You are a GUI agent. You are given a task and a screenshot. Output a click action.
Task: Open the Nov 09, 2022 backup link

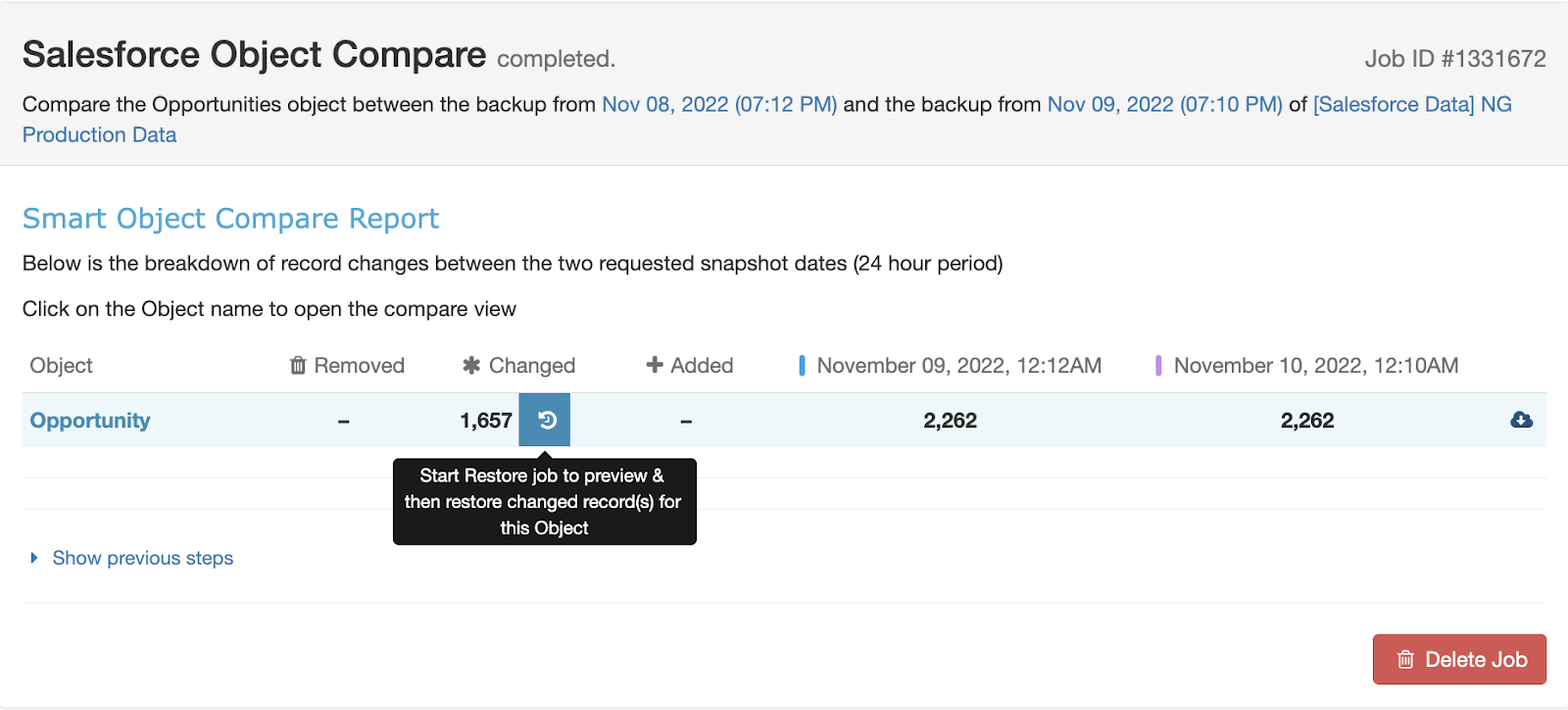coord(1165,104)
